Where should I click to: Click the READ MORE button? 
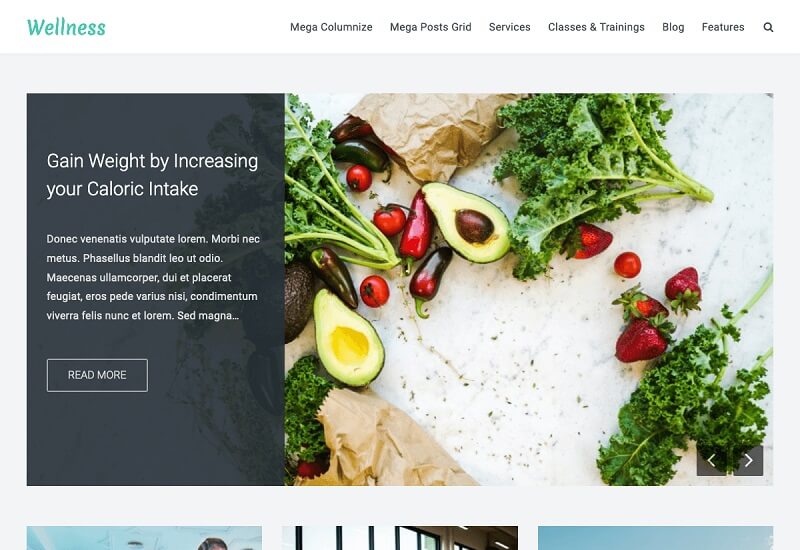coord(97,375)
